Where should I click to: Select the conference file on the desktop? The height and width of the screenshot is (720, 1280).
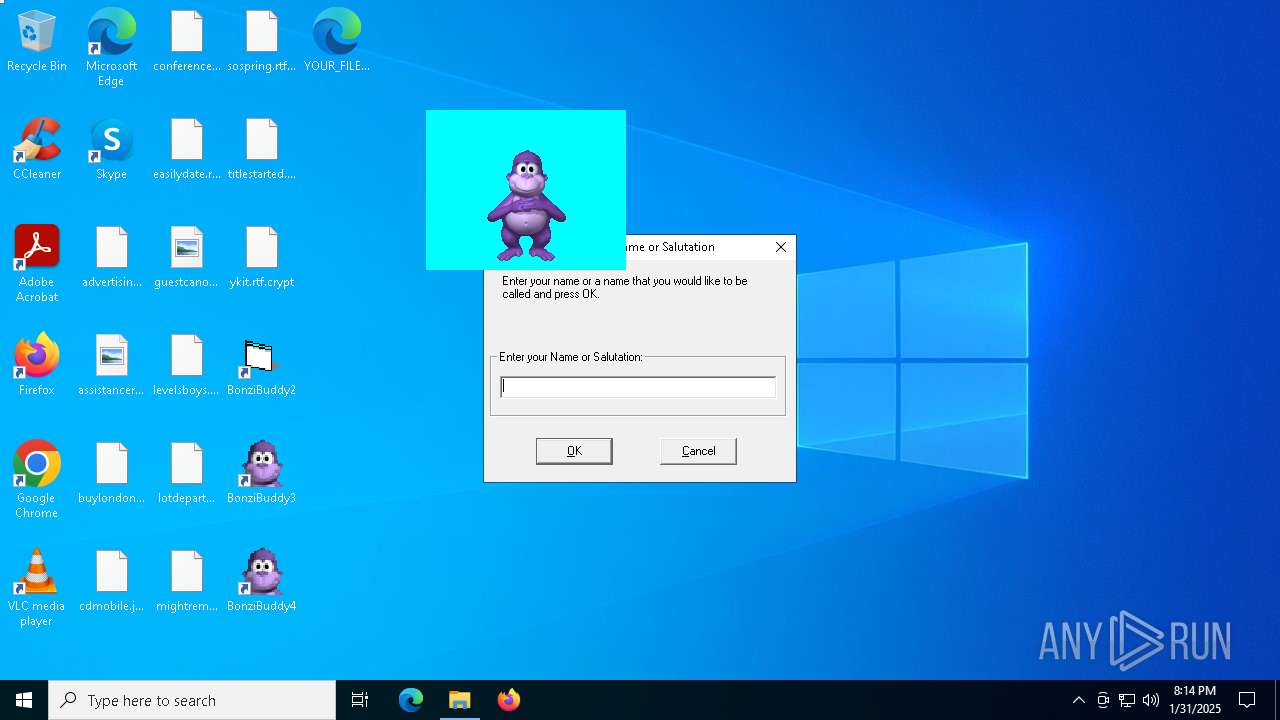[187, 42]
